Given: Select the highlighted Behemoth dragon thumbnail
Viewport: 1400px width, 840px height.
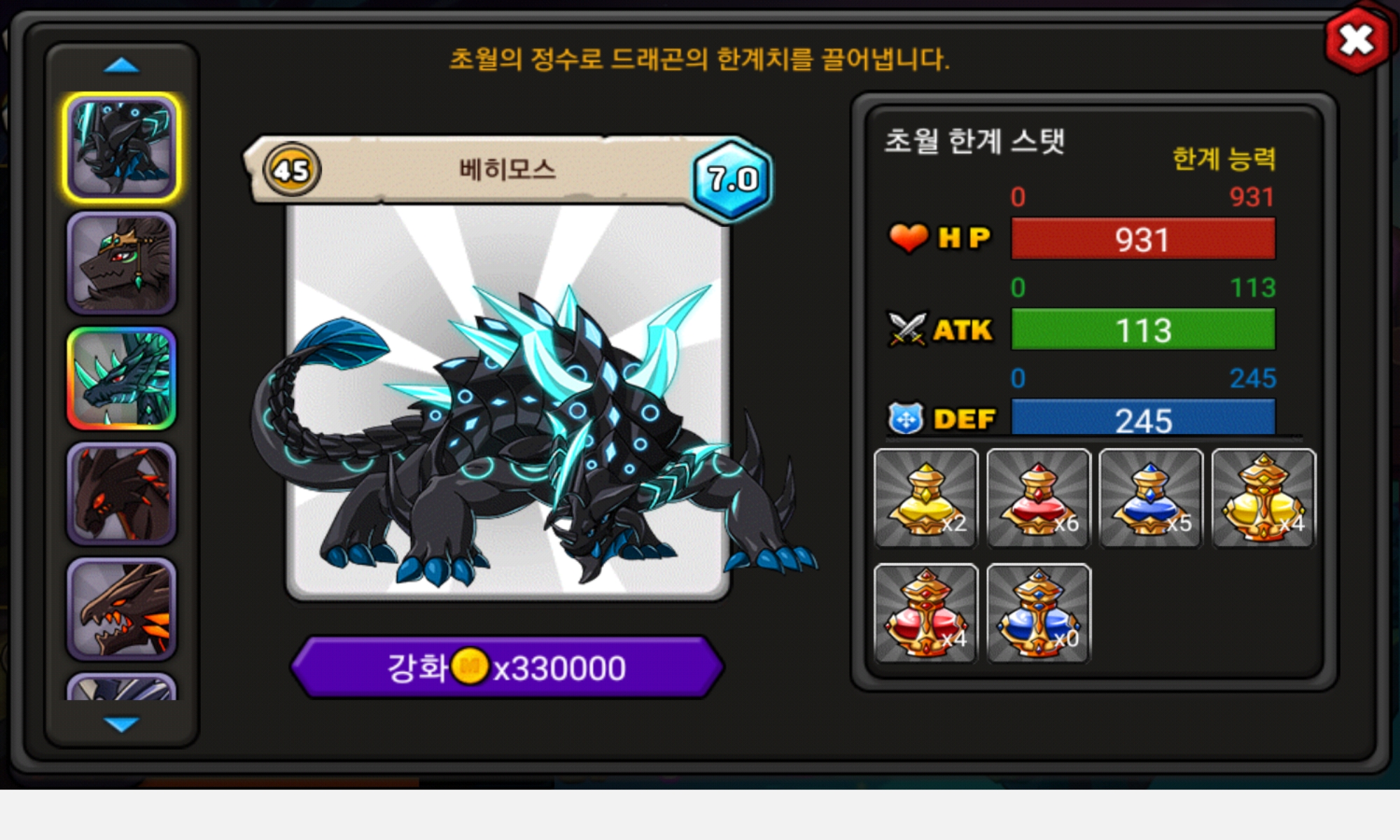Looking at the screenshot, I should coord(122,147).
